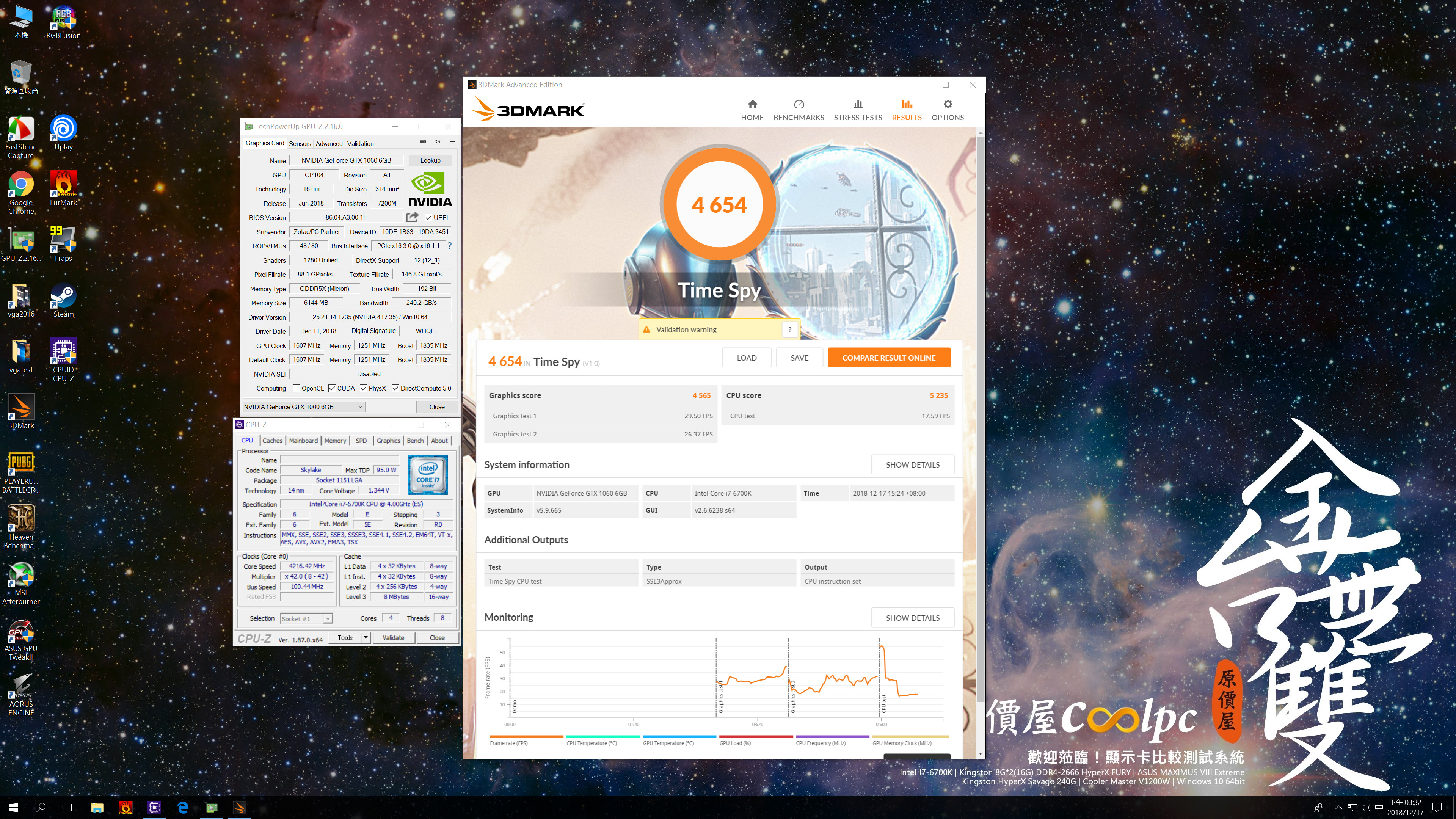This screenshot has height=819, width=1456.
Task: Toggle OpenCL checkbox in GPU-Z
Action: [296, 388]
